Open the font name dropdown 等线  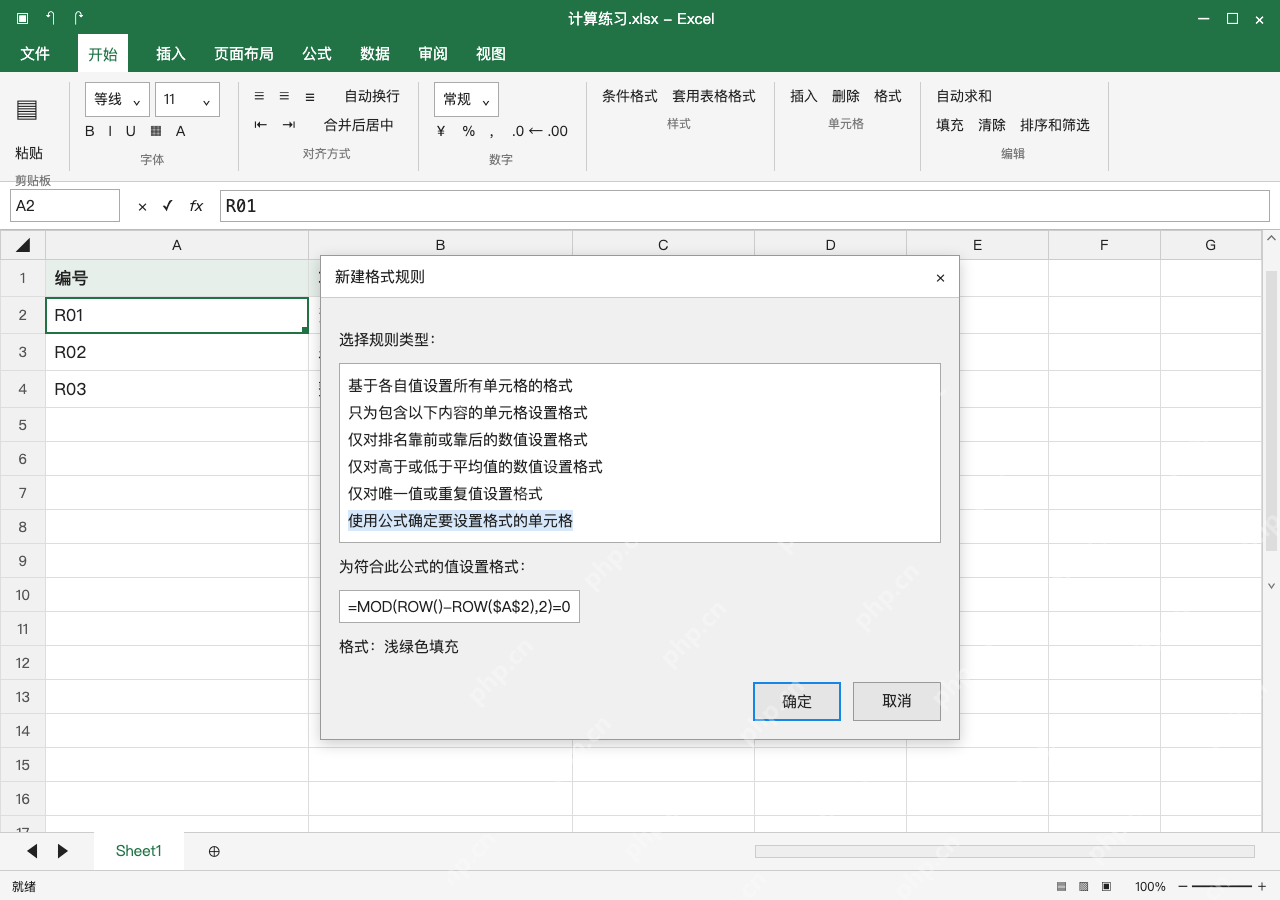click(x=117, y=99)
